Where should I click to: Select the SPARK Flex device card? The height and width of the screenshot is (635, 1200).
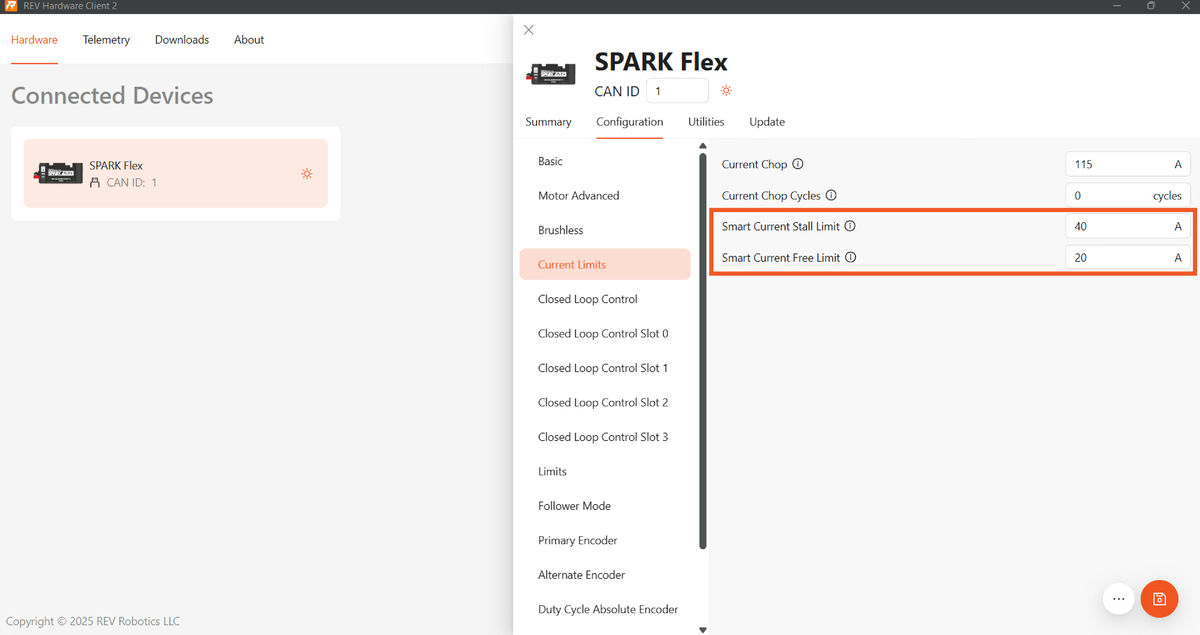(x=175, y=173)
